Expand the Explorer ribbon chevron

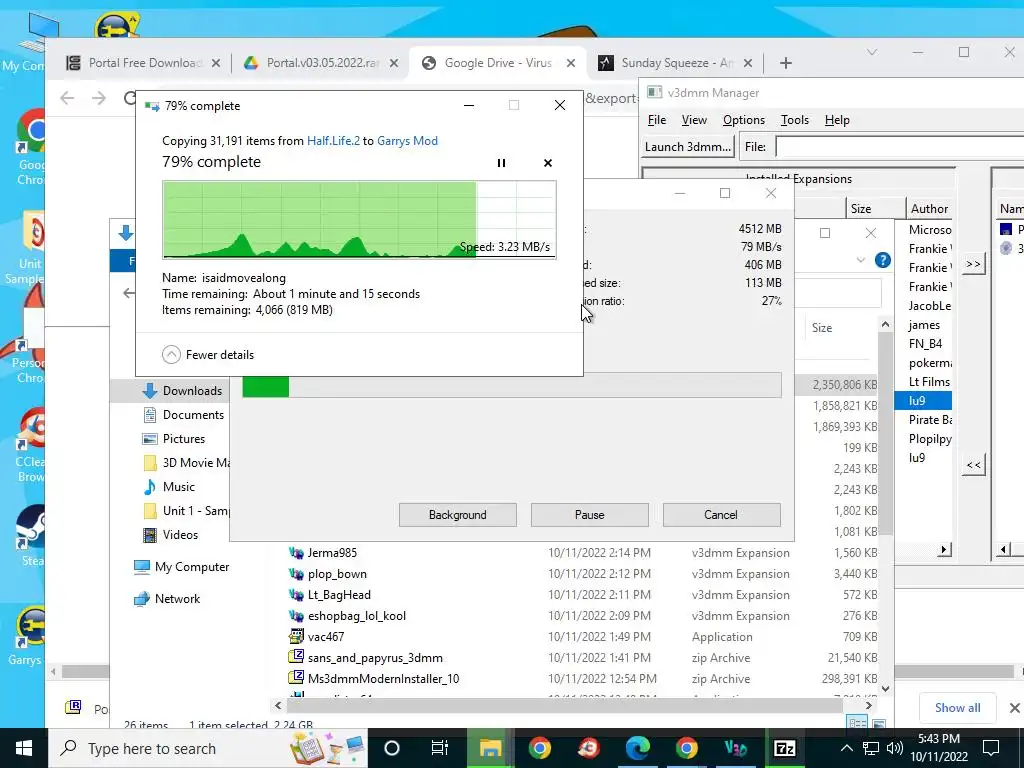tap(861, 261)
